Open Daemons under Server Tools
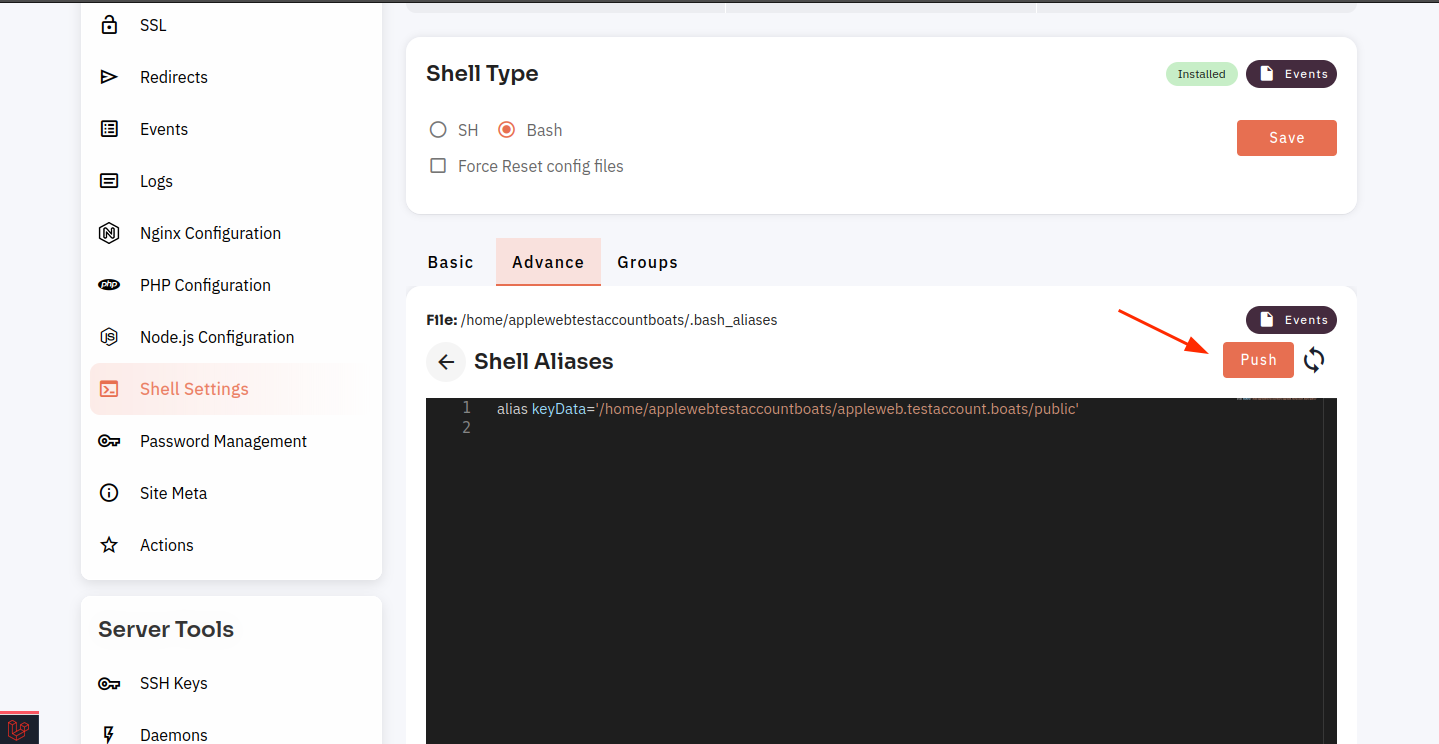The width and height of the screenshot is (1439, 744). [230, 733]
